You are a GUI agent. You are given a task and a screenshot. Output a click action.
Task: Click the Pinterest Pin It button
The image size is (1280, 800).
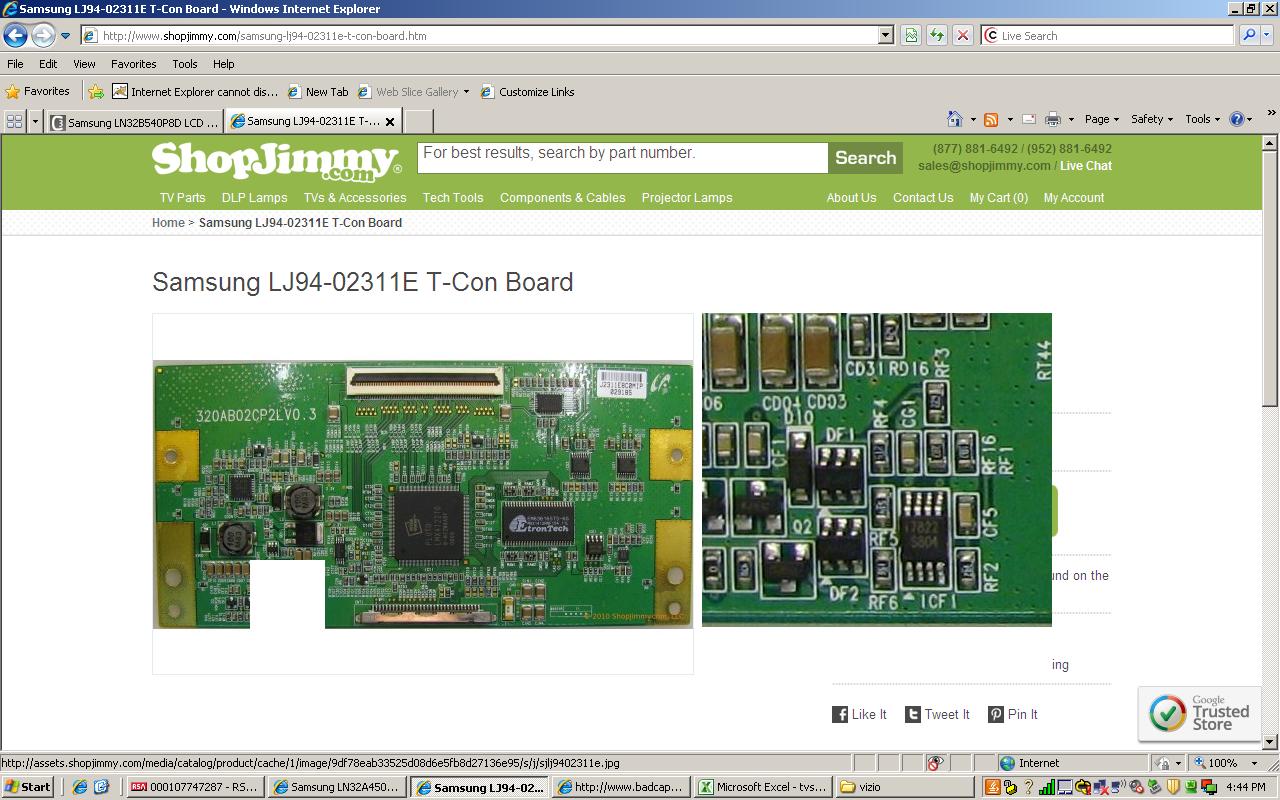(x=1013, y=714)
